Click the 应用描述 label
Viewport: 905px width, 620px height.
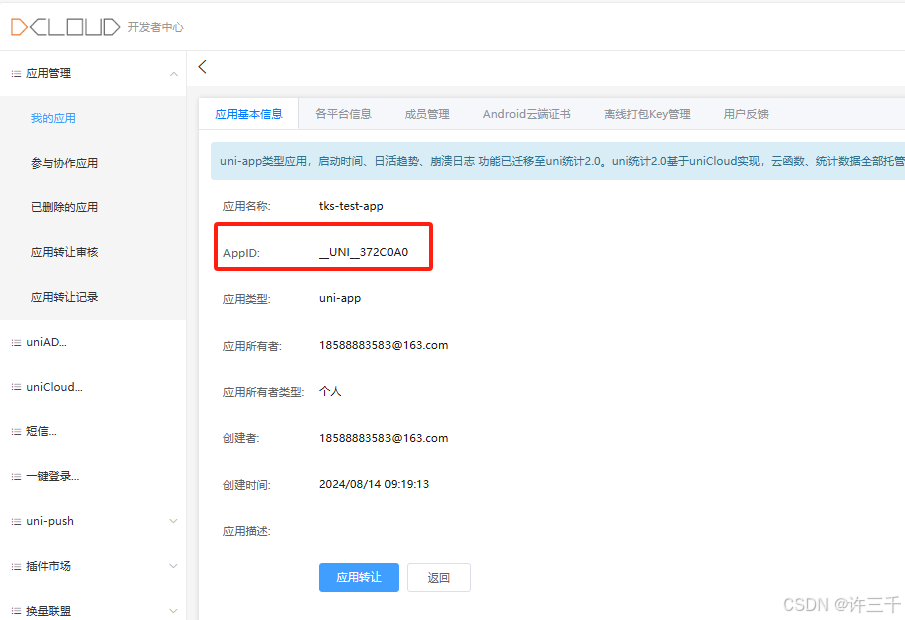246,532
